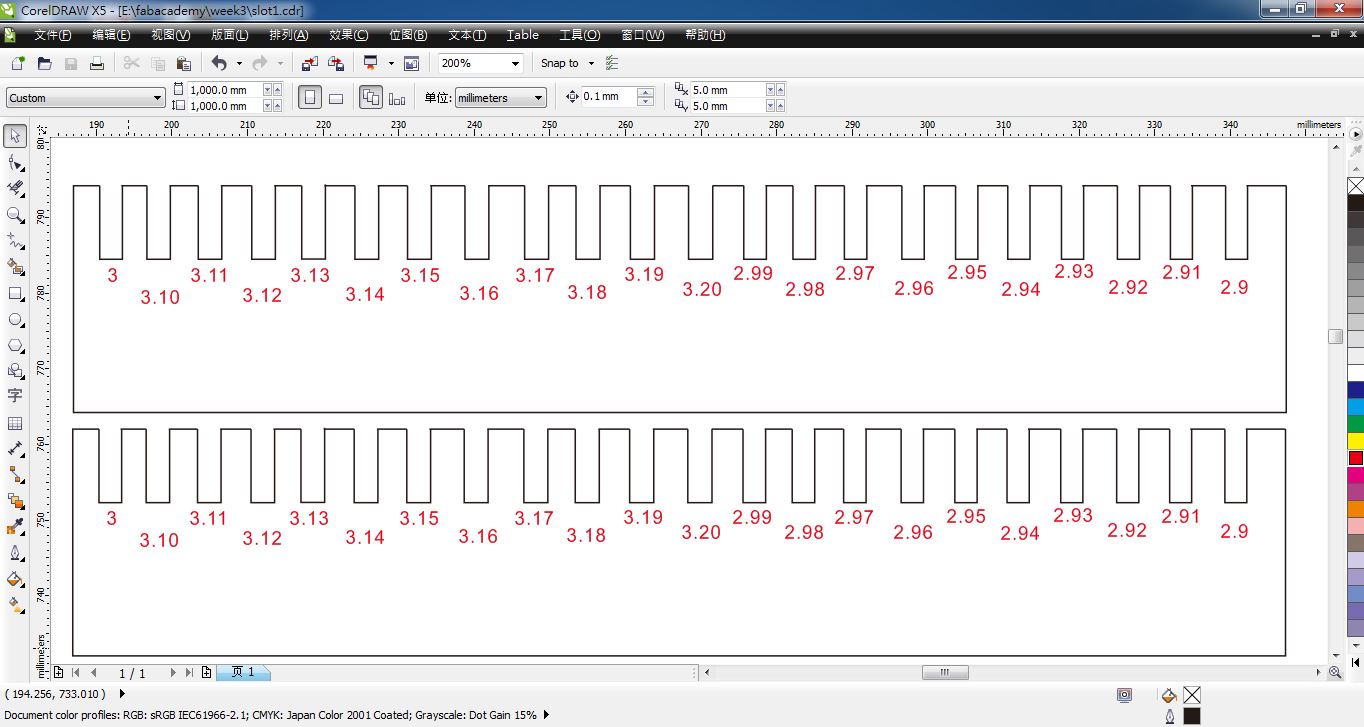The width and height of the screenshot is (1364, 727).
Task: Open the zoom navigator icon
Action: [x=1335, y=673]
